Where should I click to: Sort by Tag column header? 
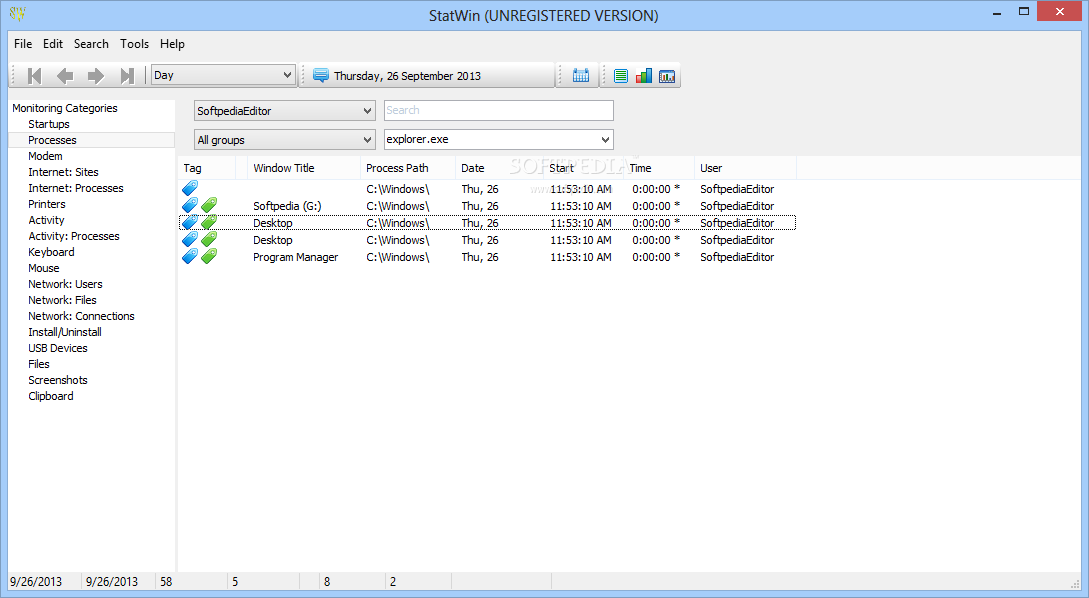pos(207,168)
